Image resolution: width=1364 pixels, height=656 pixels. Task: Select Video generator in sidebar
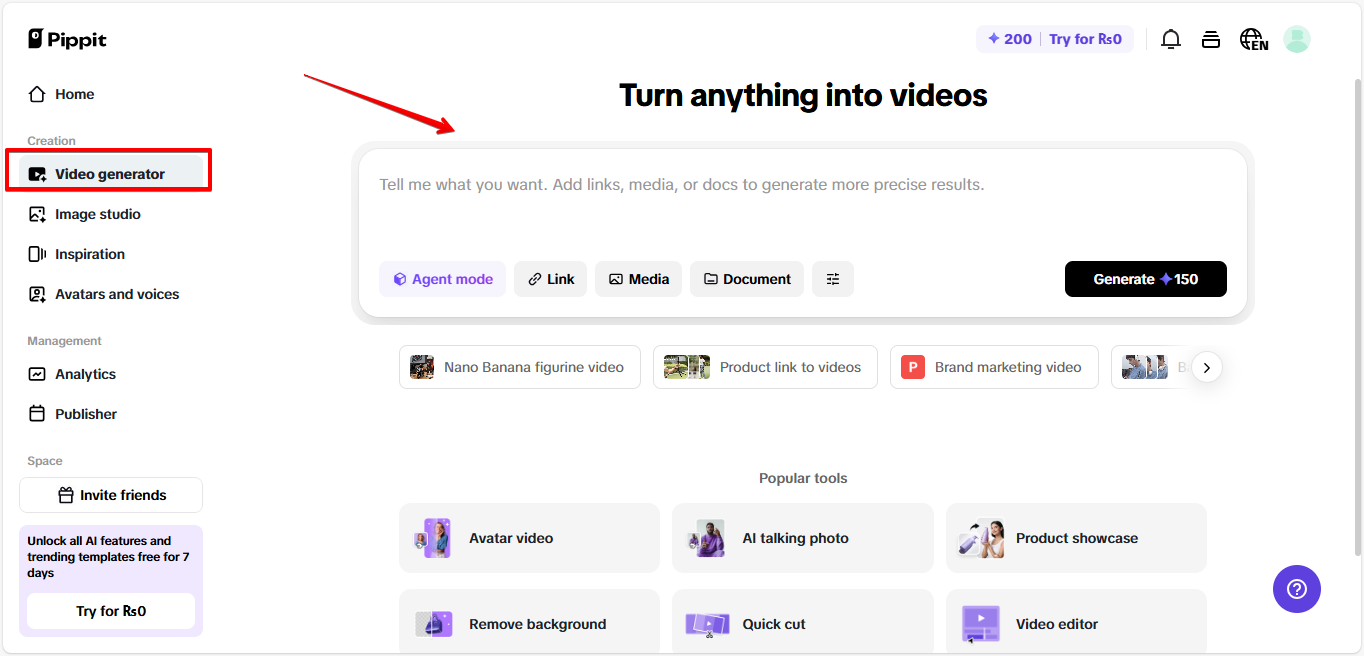[x=110, y=174]
